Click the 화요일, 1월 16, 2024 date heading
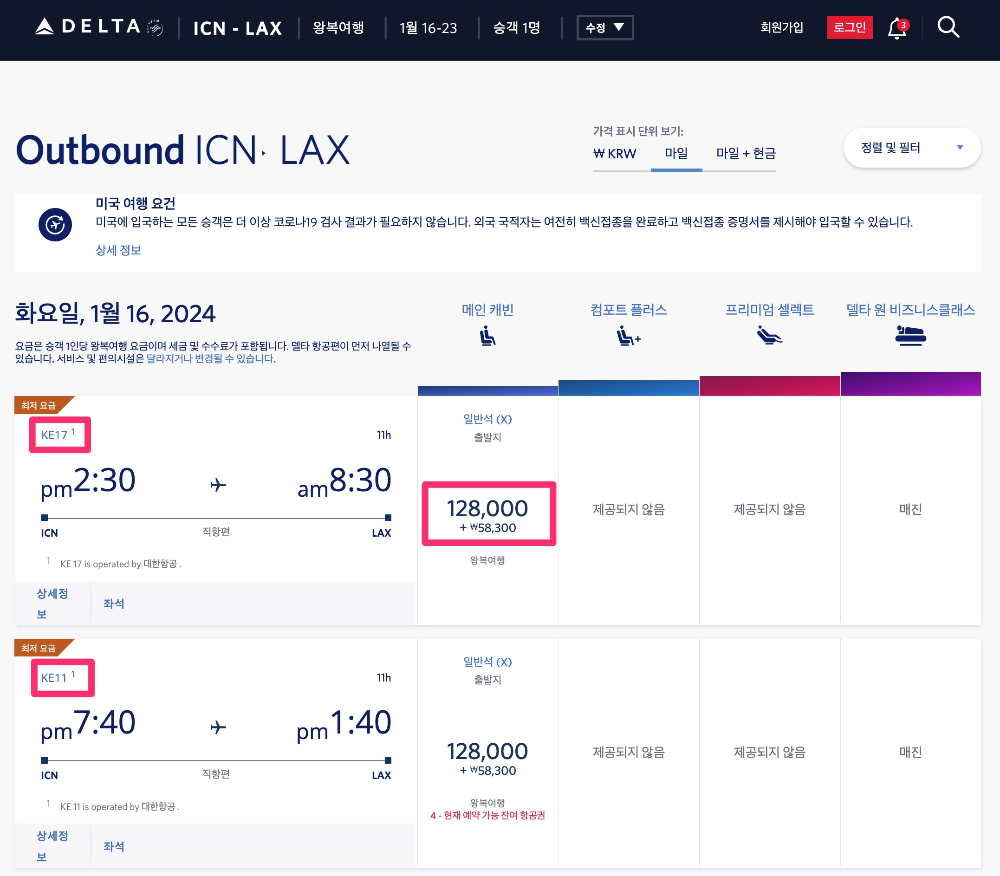This screenshot has width=1000, height=876. pos(115,314)
